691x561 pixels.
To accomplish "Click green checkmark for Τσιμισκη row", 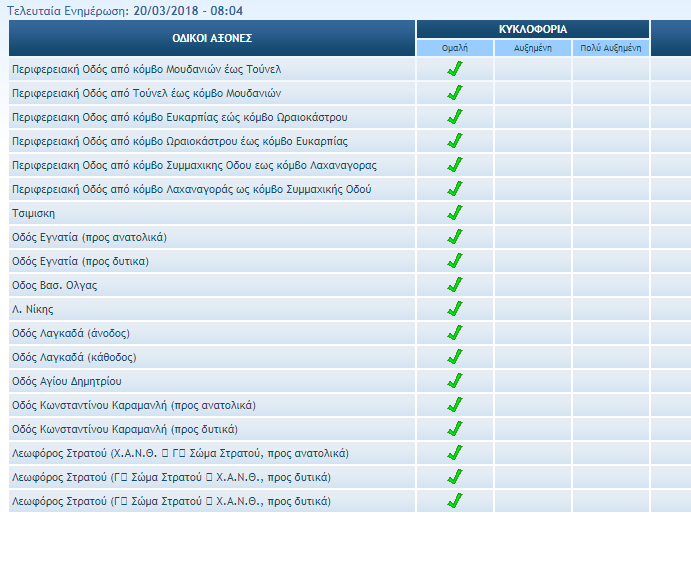I will [455, 213].
